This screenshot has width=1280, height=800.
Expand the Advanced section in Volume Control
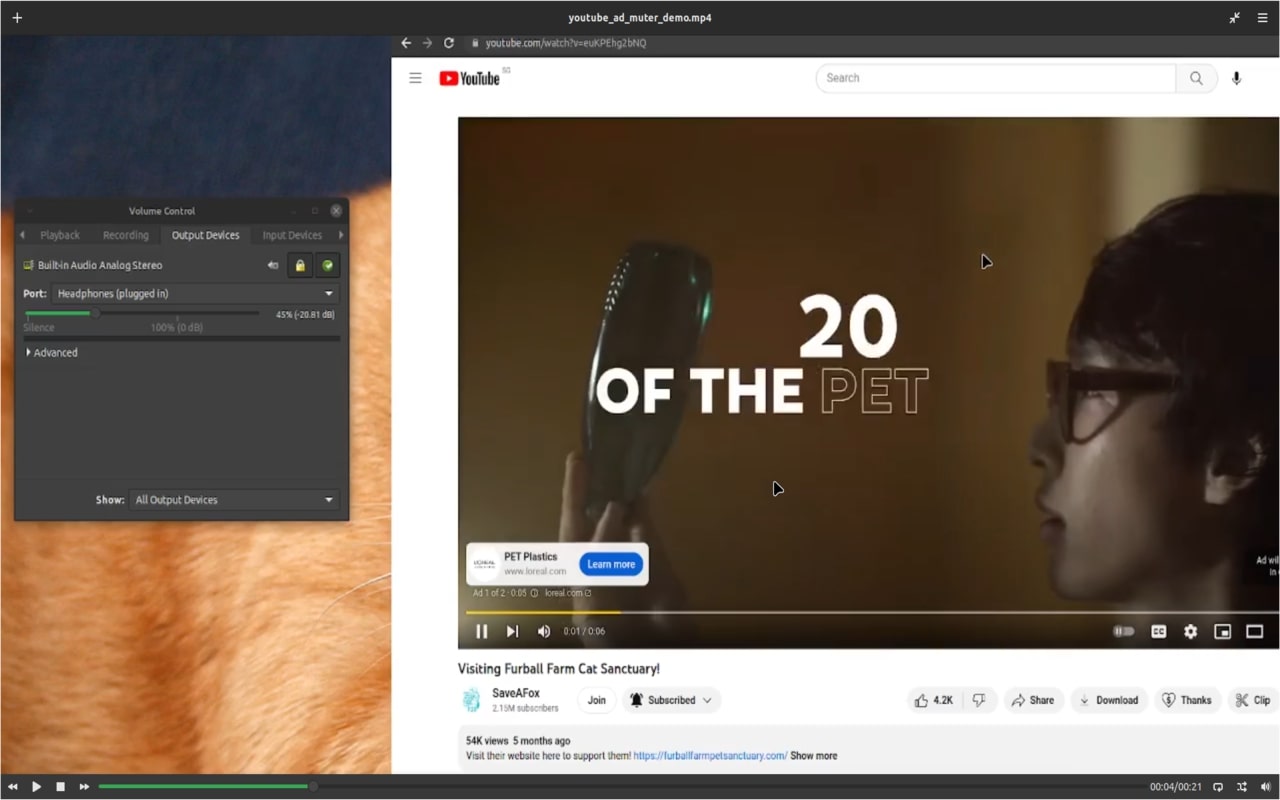click(x=51, y=353)
